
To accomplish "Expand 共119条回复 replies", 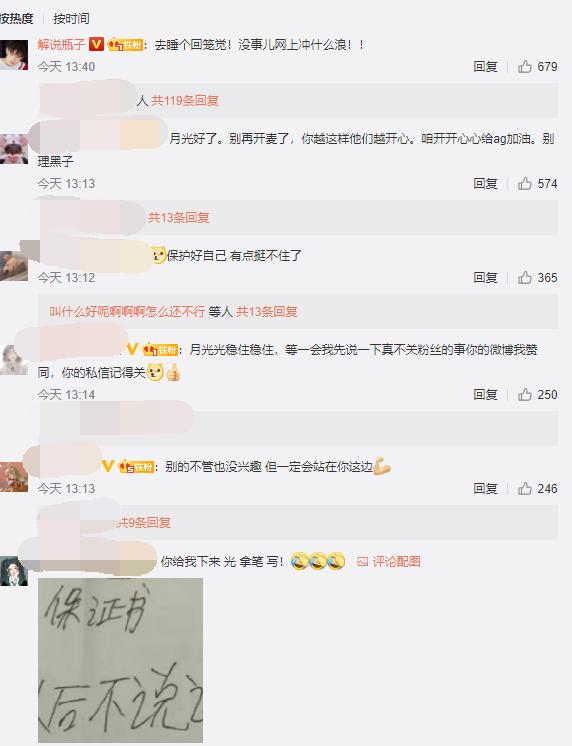I will [185, 100].
